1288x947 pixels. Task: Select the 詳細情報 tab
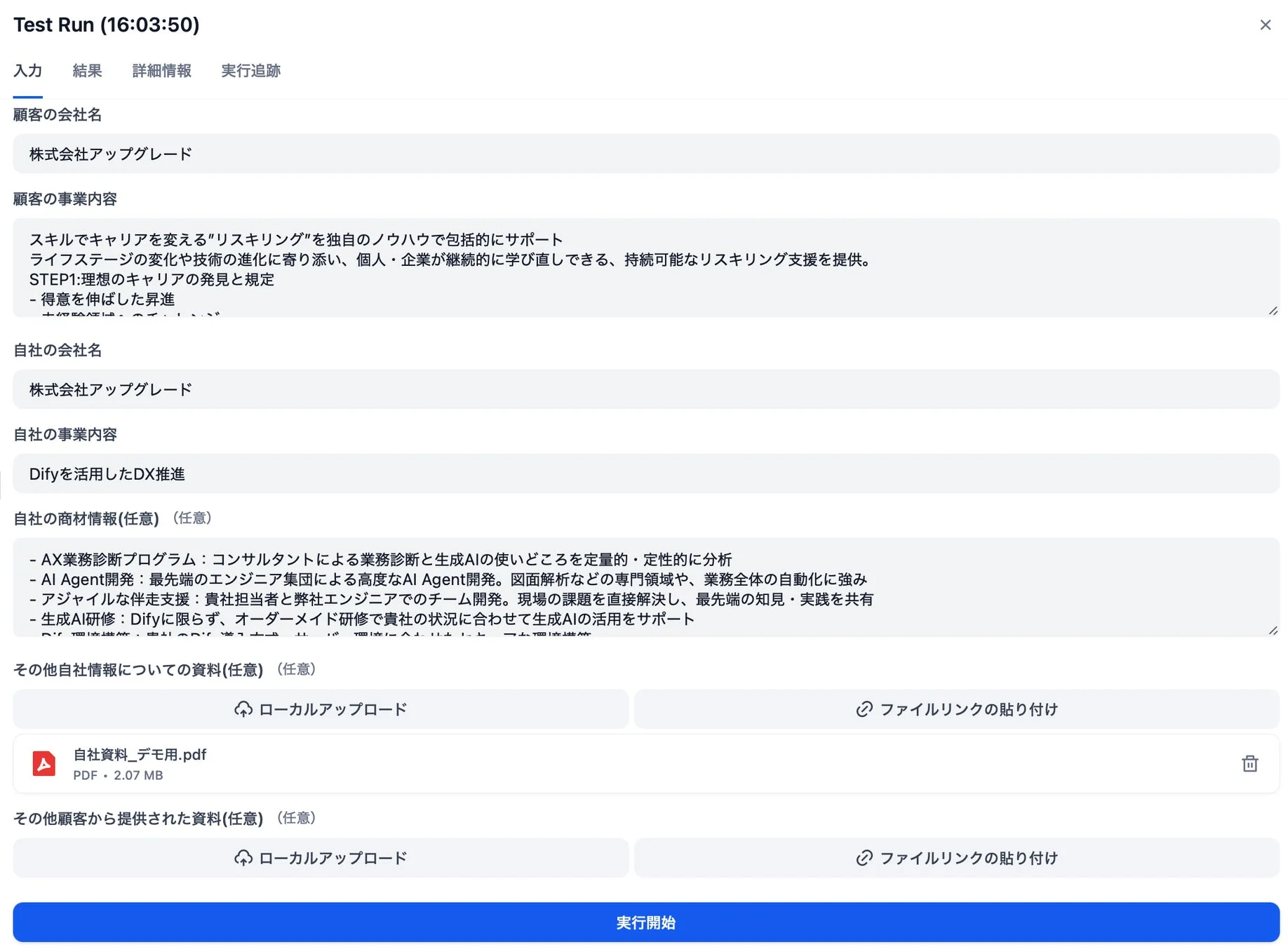[x=161, y=71]
